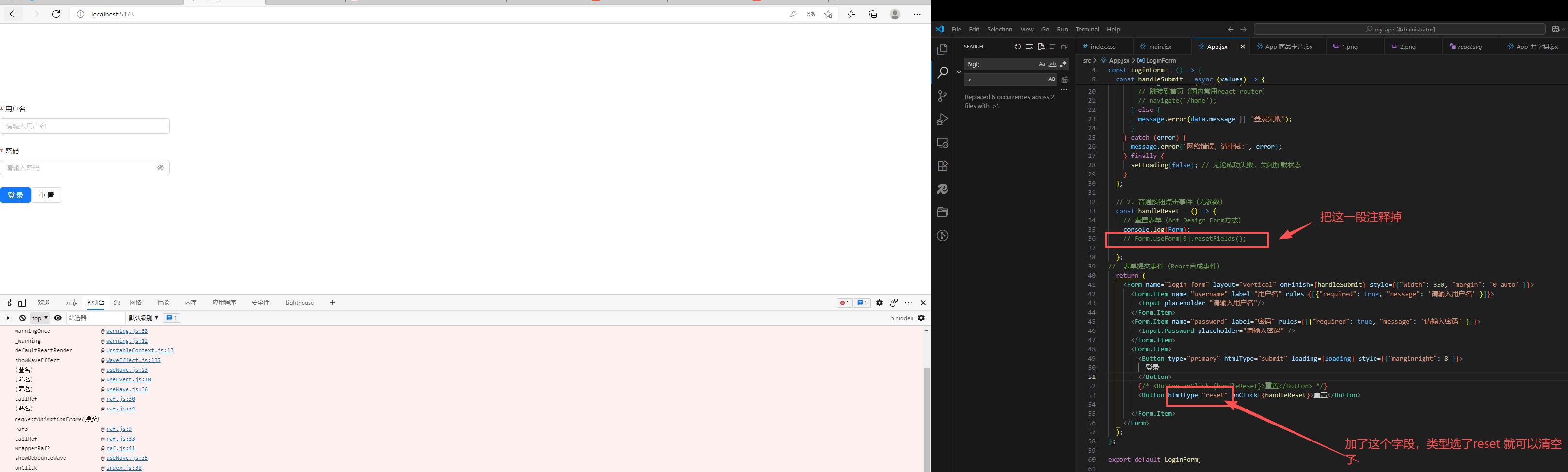
Task: Open more DevTools tabs plus button
Action: pos(332,303)
